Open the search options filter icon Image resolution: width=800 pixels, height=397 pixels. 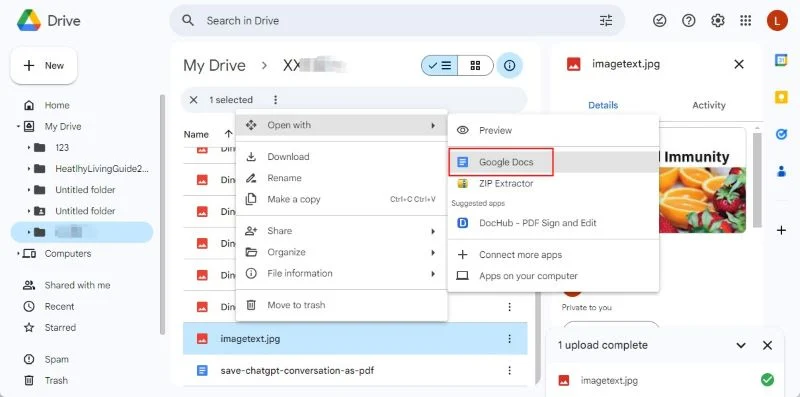(606, 20)
